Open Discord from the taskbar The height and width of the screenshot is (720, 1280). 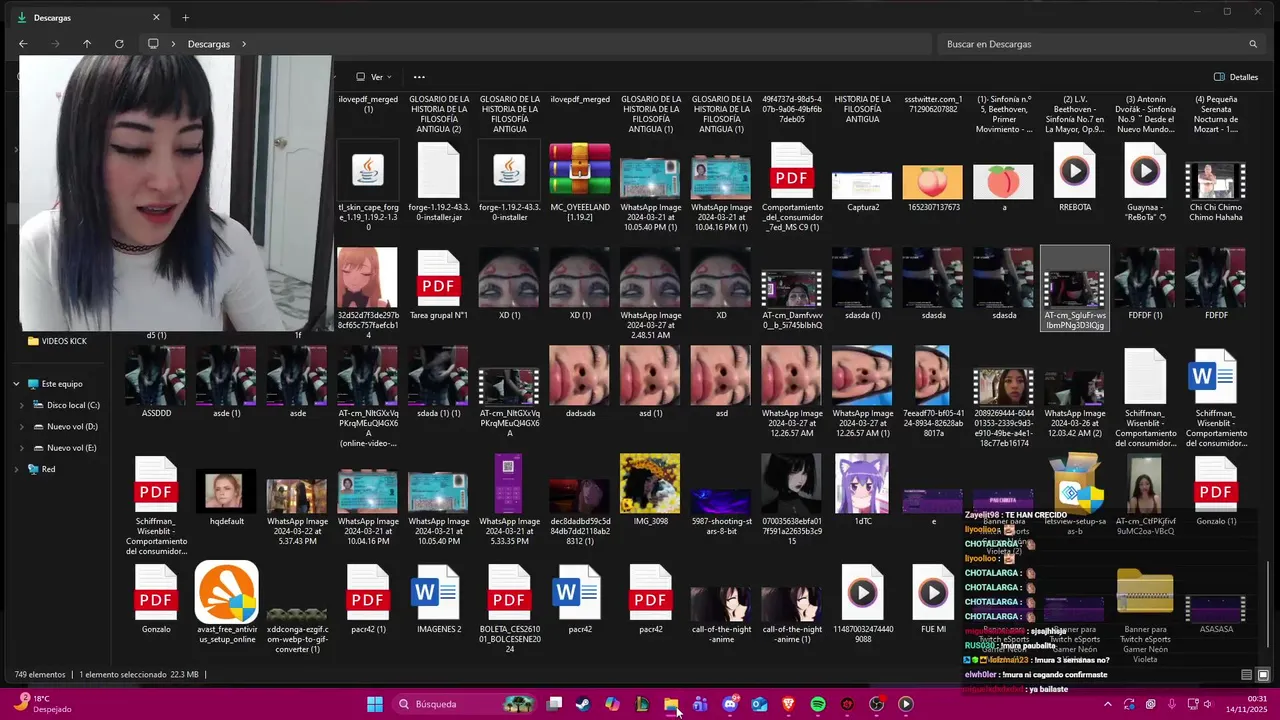[730, 704]
